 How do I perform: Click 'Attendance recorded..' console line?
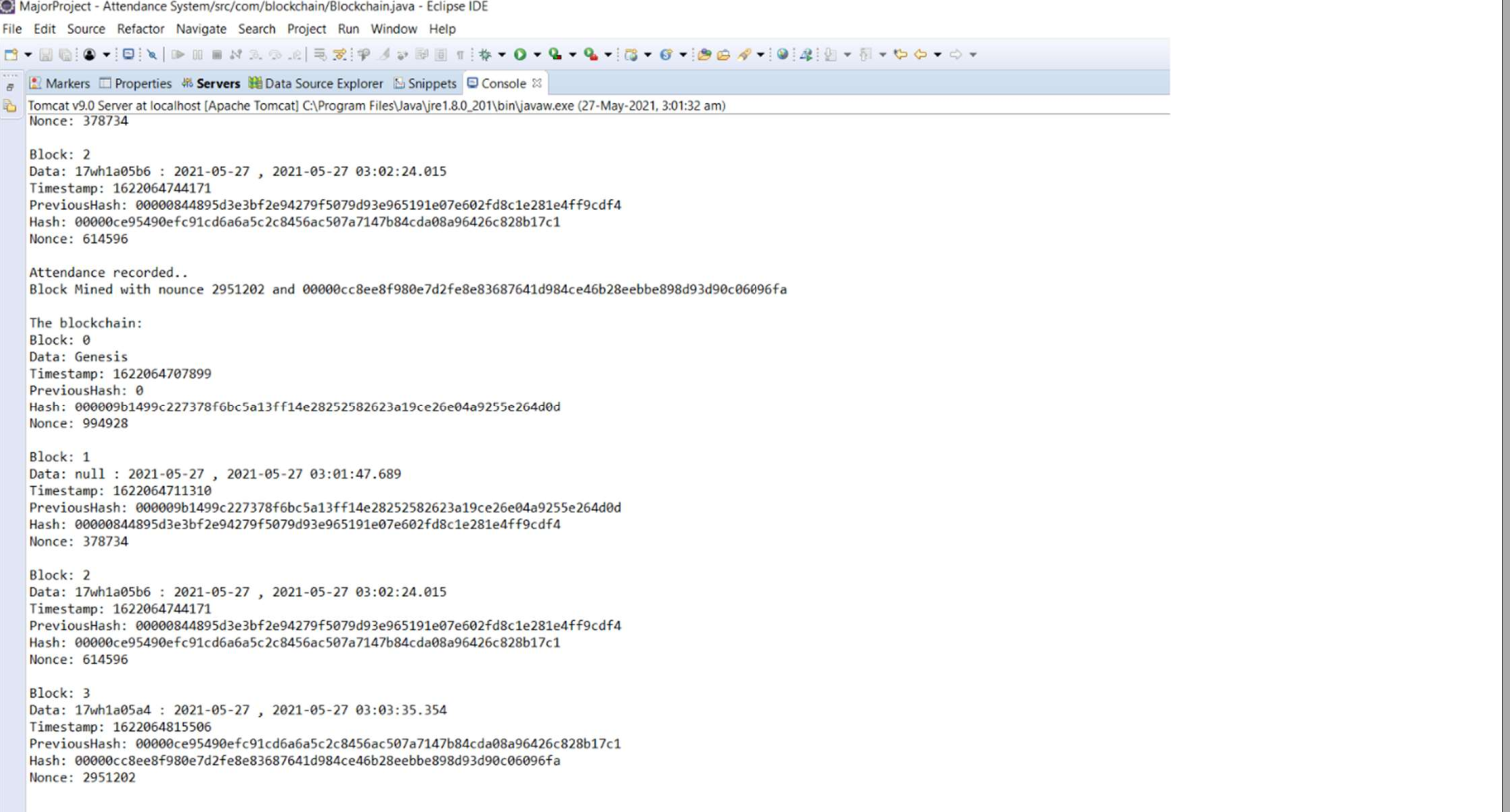108,272
